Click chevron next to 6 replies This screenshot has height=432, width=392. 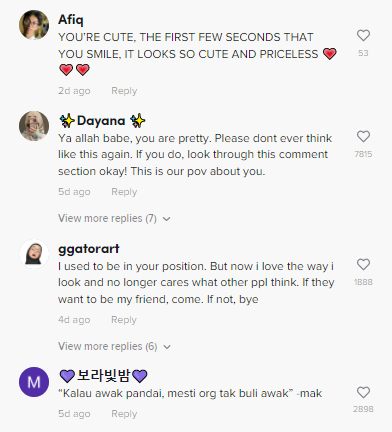[x=167, y=347]
